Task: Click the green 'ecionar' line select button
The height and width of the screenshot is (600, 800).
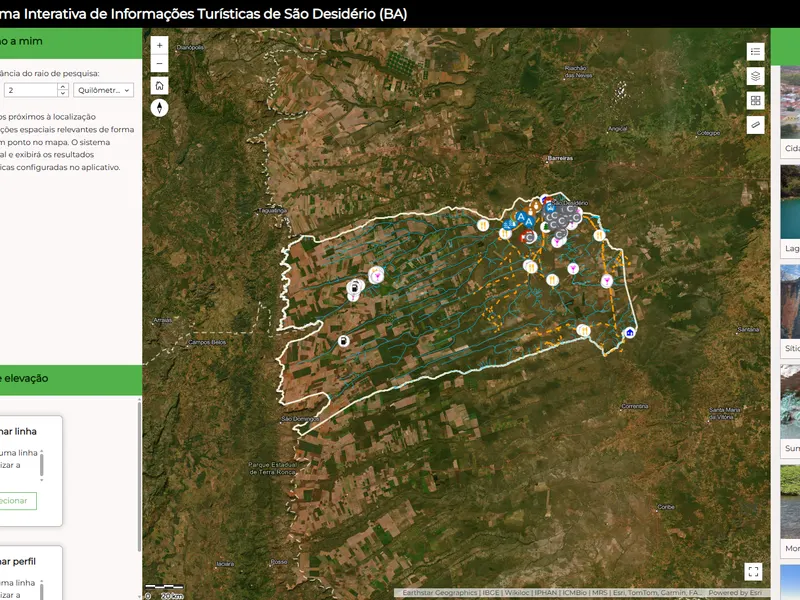Action: coord(17,501)
